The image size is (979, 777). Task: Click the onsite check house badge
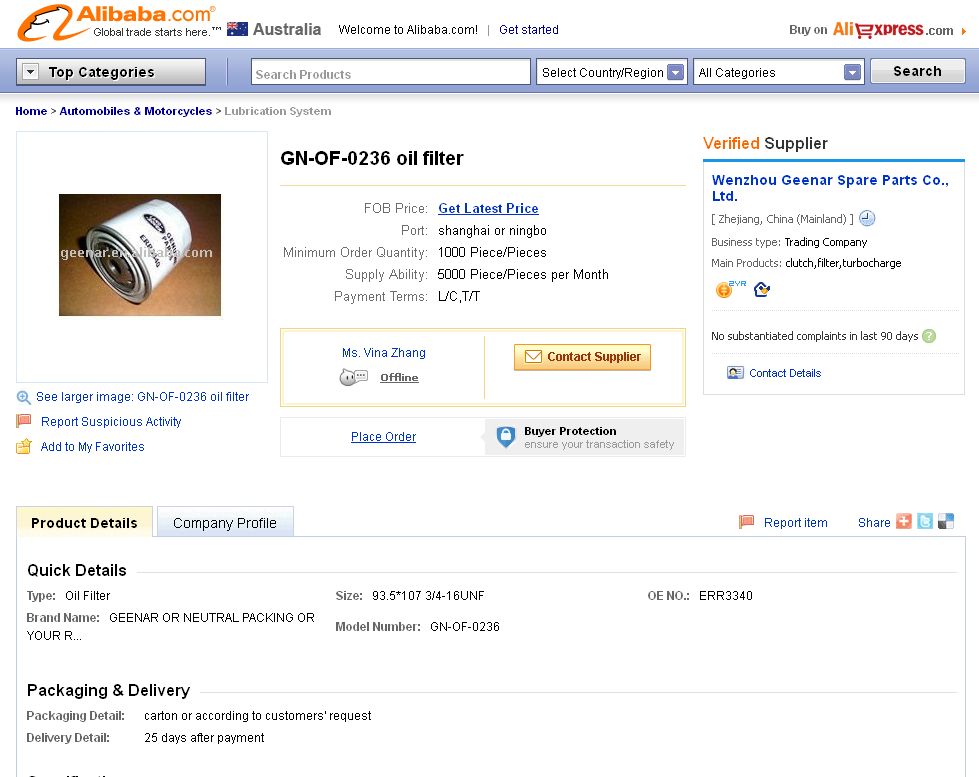[762, 290]
